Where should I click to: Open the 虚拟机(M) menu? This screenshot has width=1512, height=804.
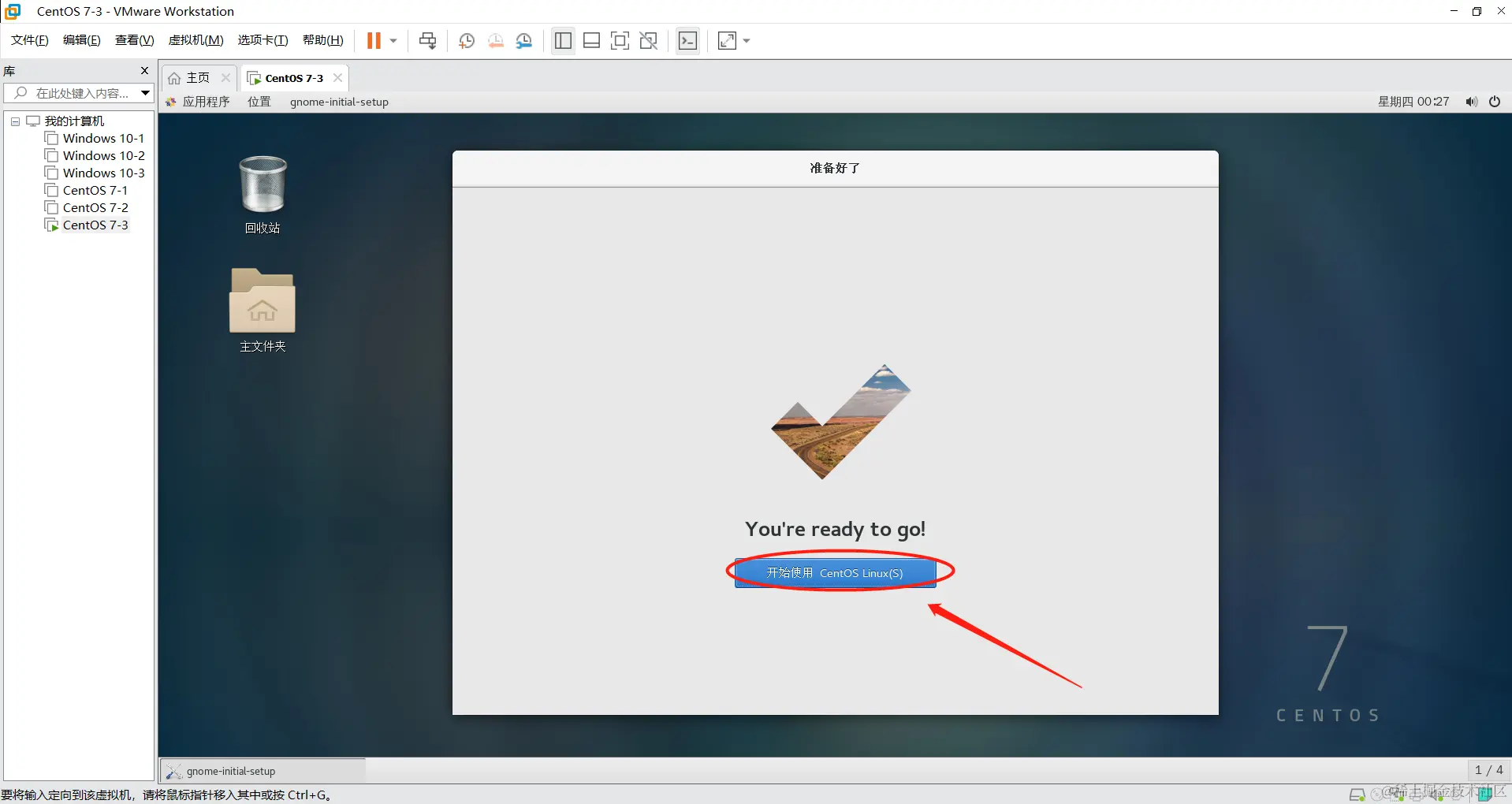click(196, 40)
